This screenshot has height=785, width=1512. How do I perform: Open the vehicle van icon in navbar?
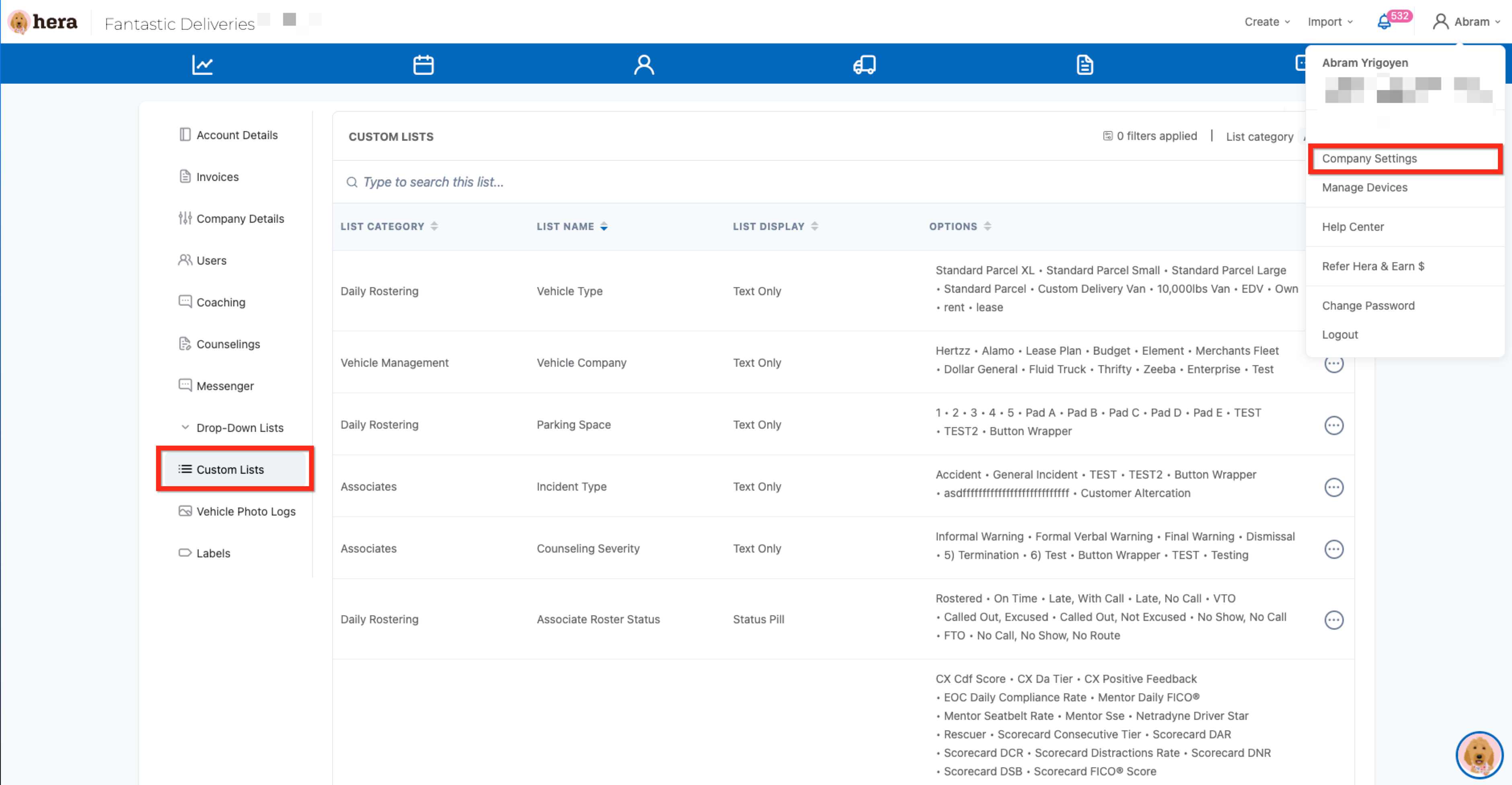(864, 64)
